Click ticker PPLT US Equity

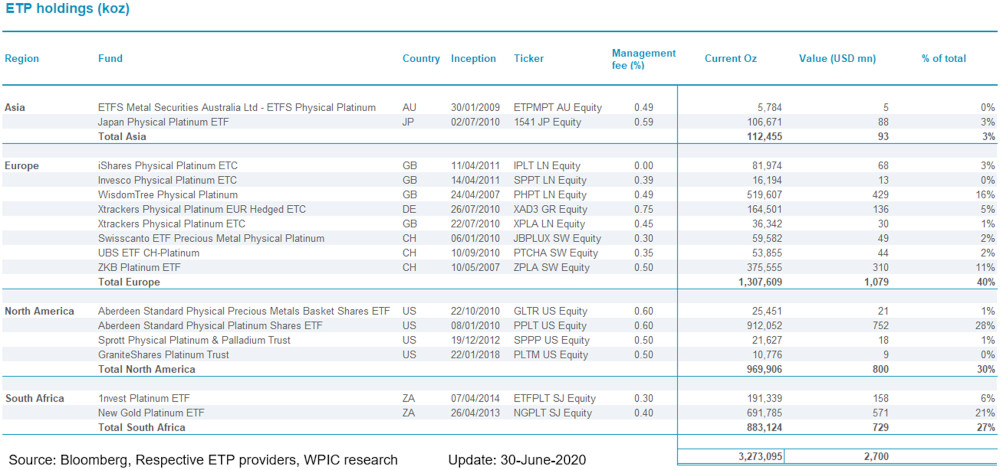point(550,326)
